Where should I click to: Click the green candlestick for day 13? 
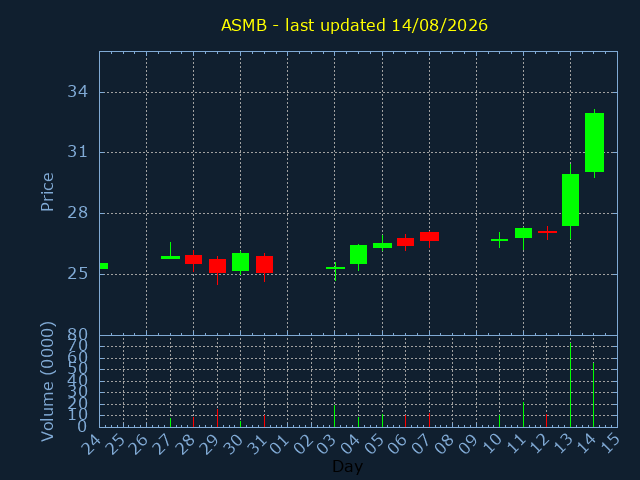click(x=570, y=200)
